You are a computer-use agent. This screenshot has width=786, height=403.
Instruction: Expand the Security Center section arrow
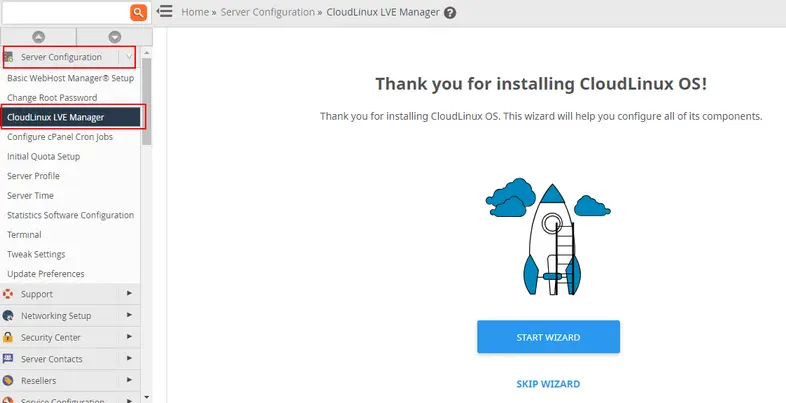[129, 337]
